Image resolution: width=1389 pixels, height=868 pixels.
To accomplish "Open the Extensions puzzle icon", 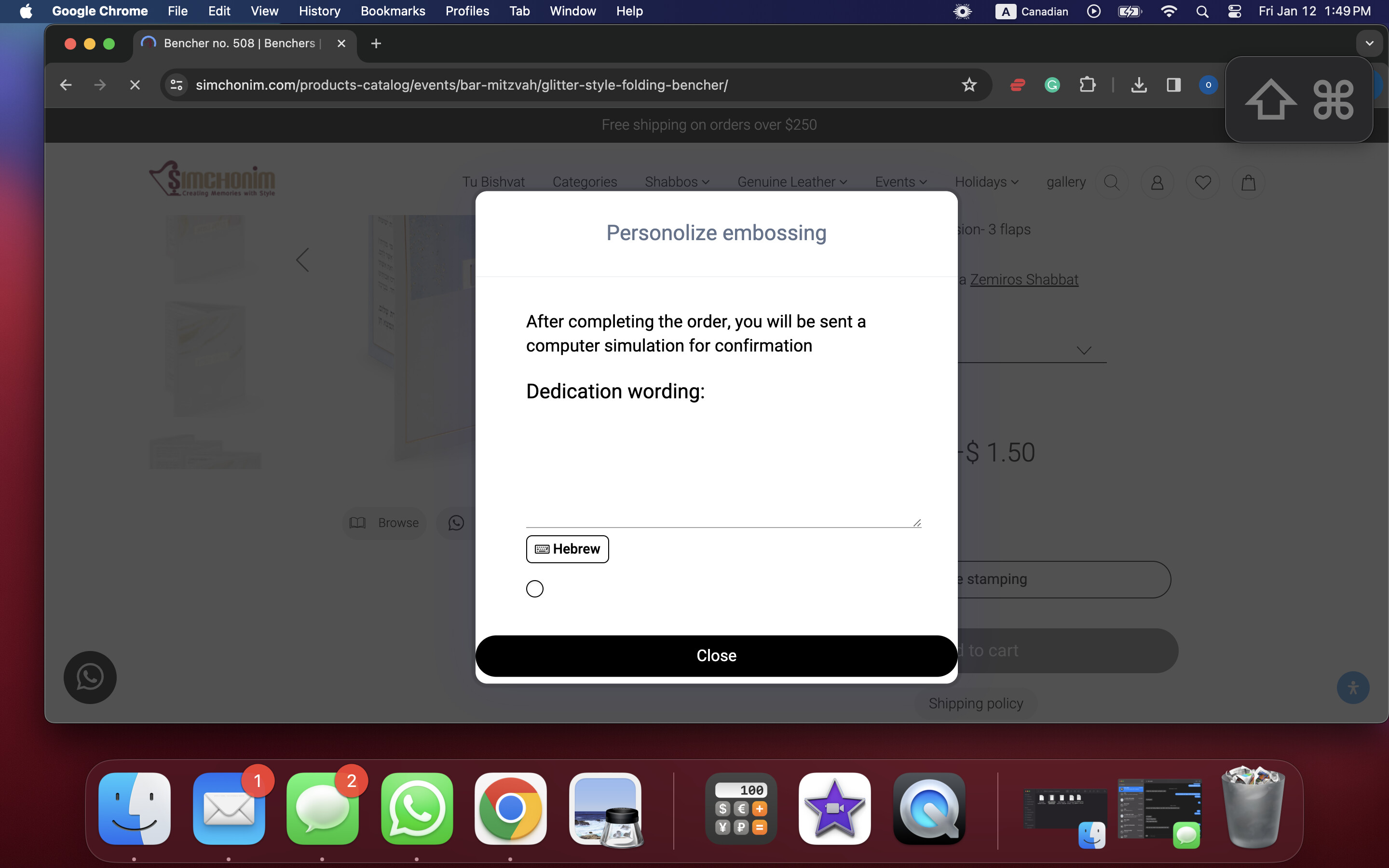I will point(1087,85).
